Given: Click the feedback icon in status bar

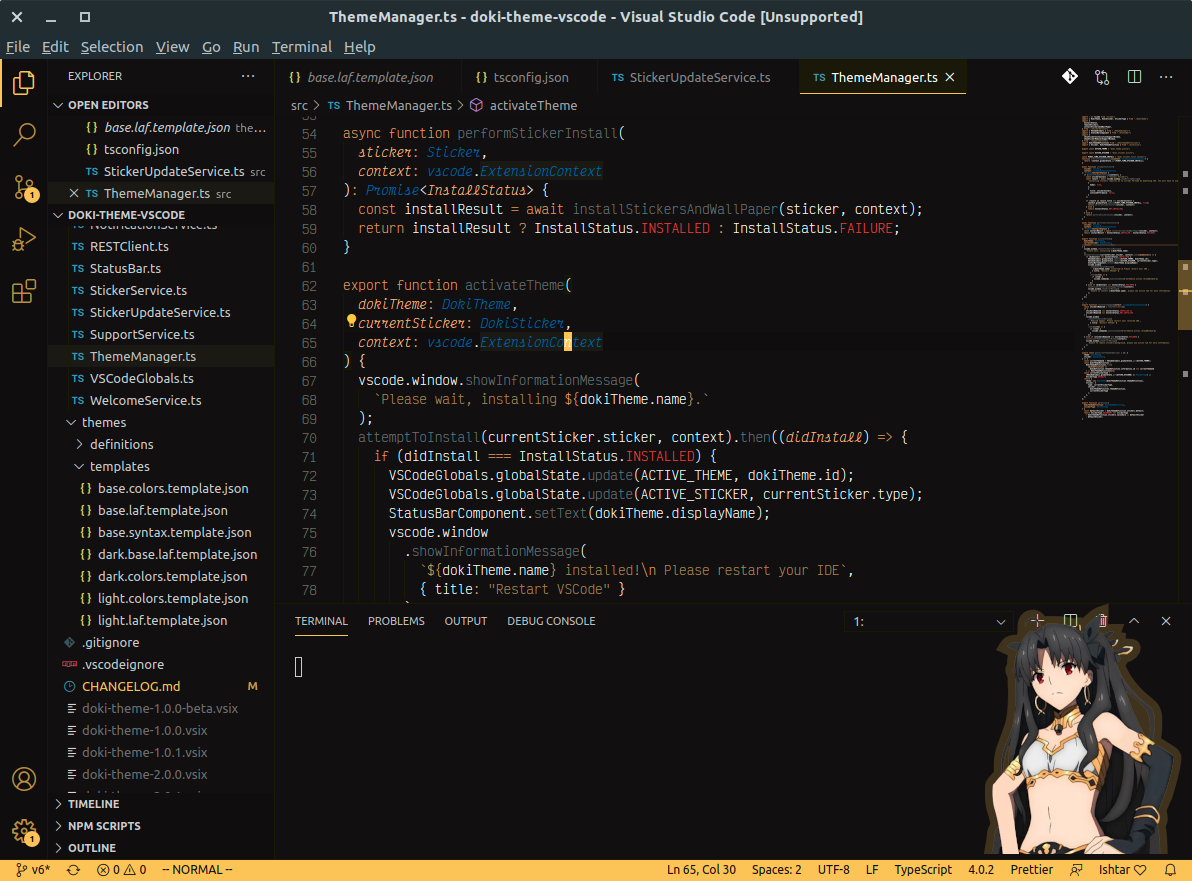Looking at the screenshot, I should pos(1076,870).
